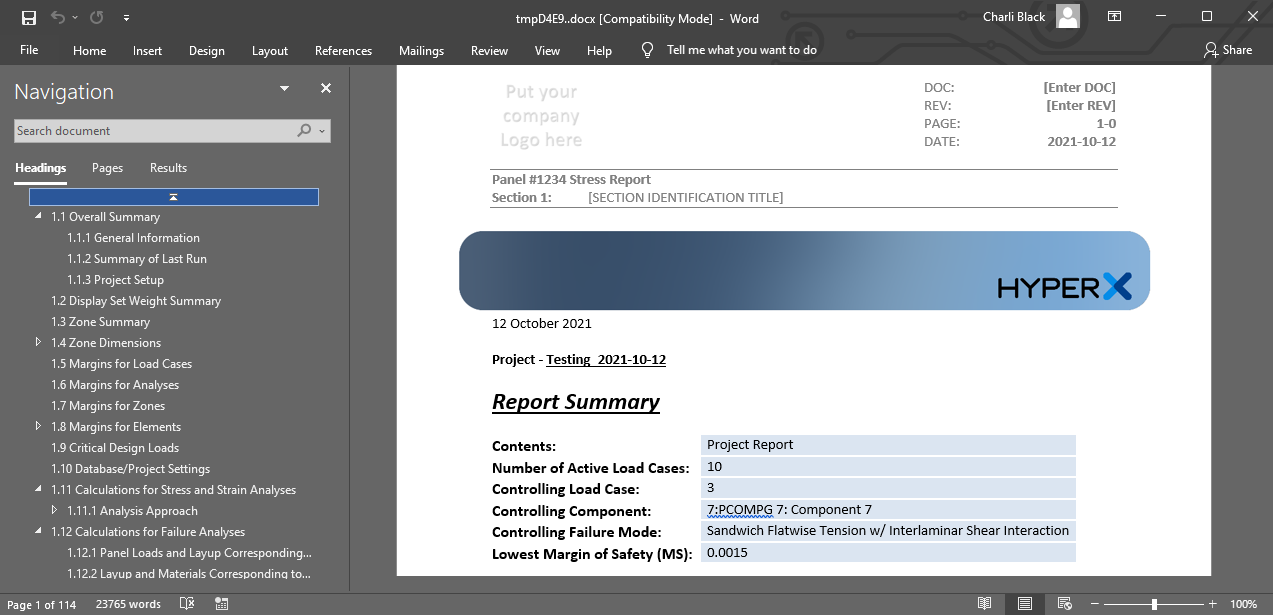This screenshot has height=615, width=1273.
Task: Switch to Web Layout view
Action: [1065, 604]
